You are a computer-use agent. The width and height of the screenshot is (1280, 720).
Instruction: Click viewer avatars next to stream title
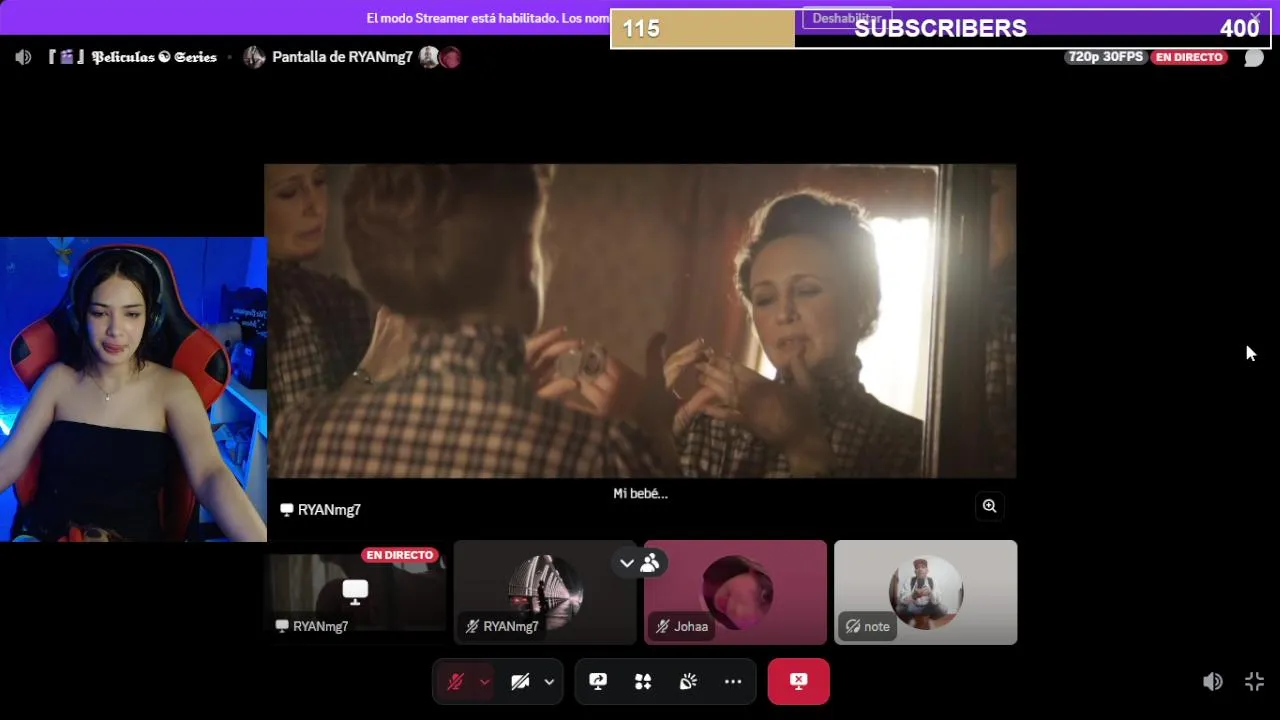pos(440,57)
